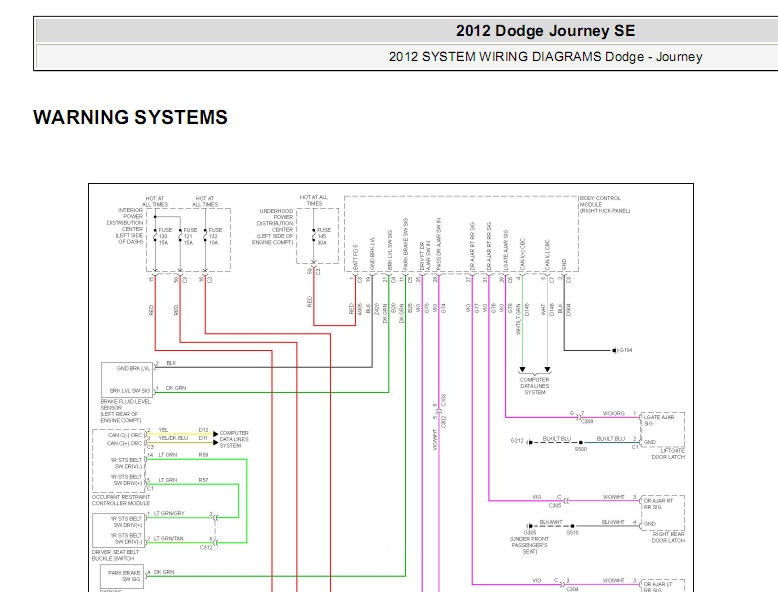This screenshot has height=592, width=778.
Task: Click 'G305 (UNDER FRONT PASSENGER'S SEAT)' label
Action: [x=529, y=542]
